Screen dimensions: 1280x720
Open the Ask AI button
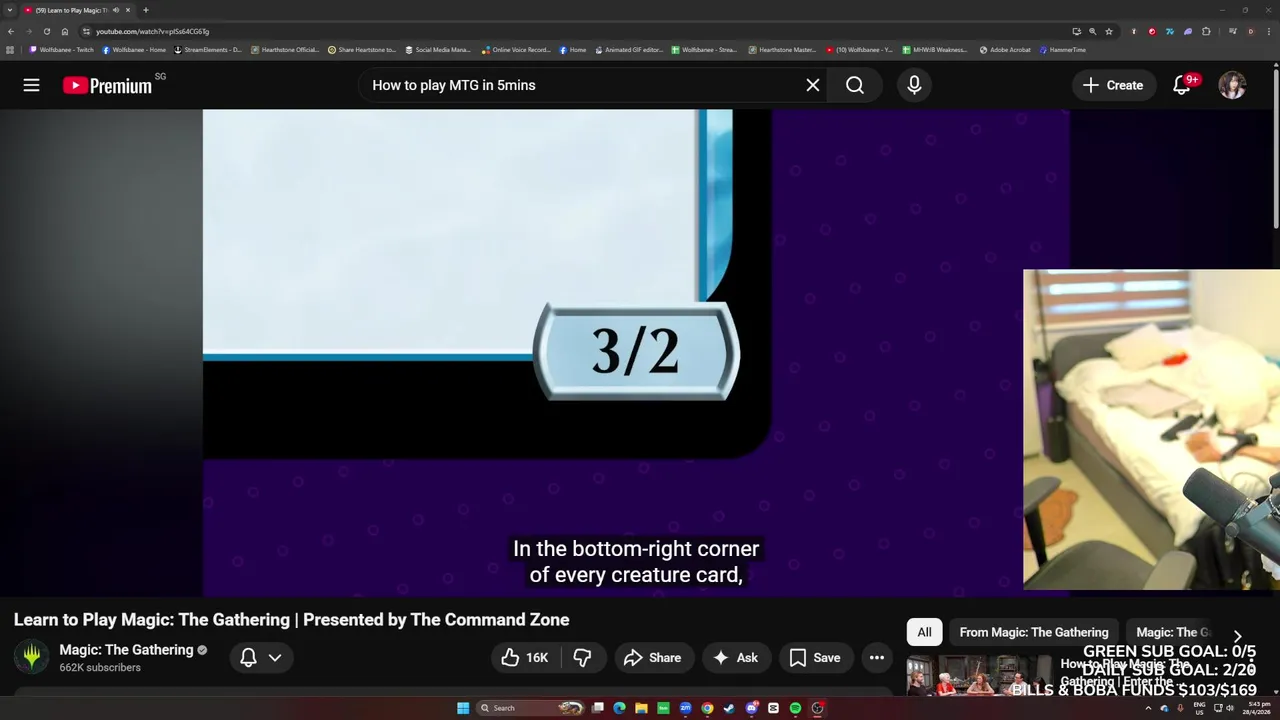[735, 657]
